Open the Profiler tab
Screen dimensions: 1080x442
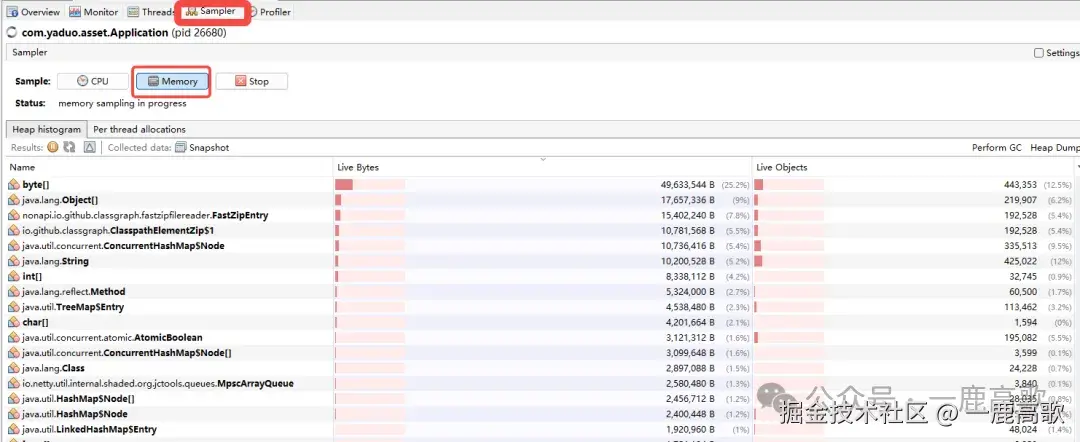270,12
